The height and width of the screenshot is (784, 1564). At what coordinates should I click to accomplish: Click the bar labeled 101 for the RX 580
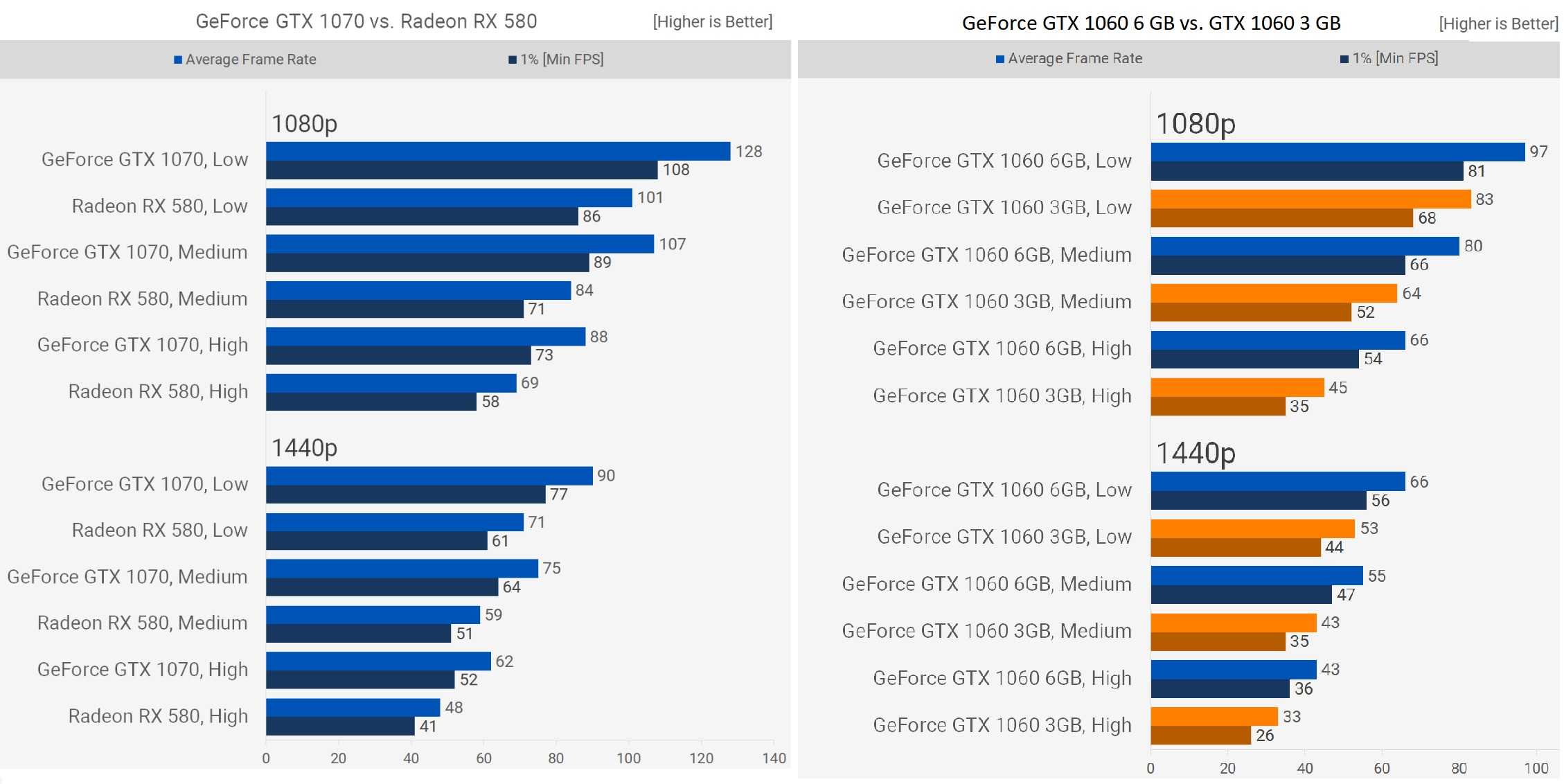coord(449,197)
